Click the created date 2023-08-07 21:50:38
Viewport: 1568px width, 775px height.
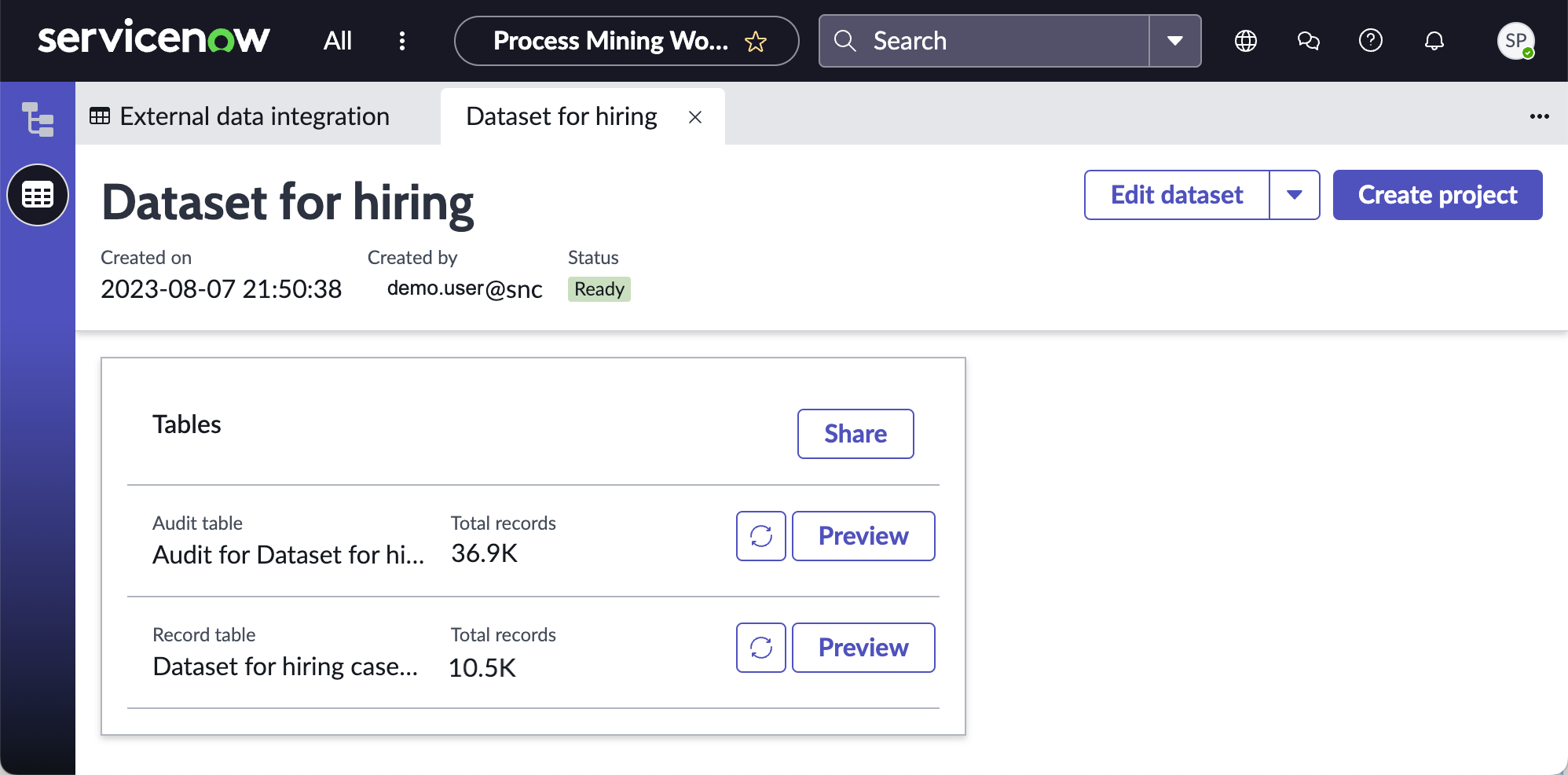[x=222, y=289]
